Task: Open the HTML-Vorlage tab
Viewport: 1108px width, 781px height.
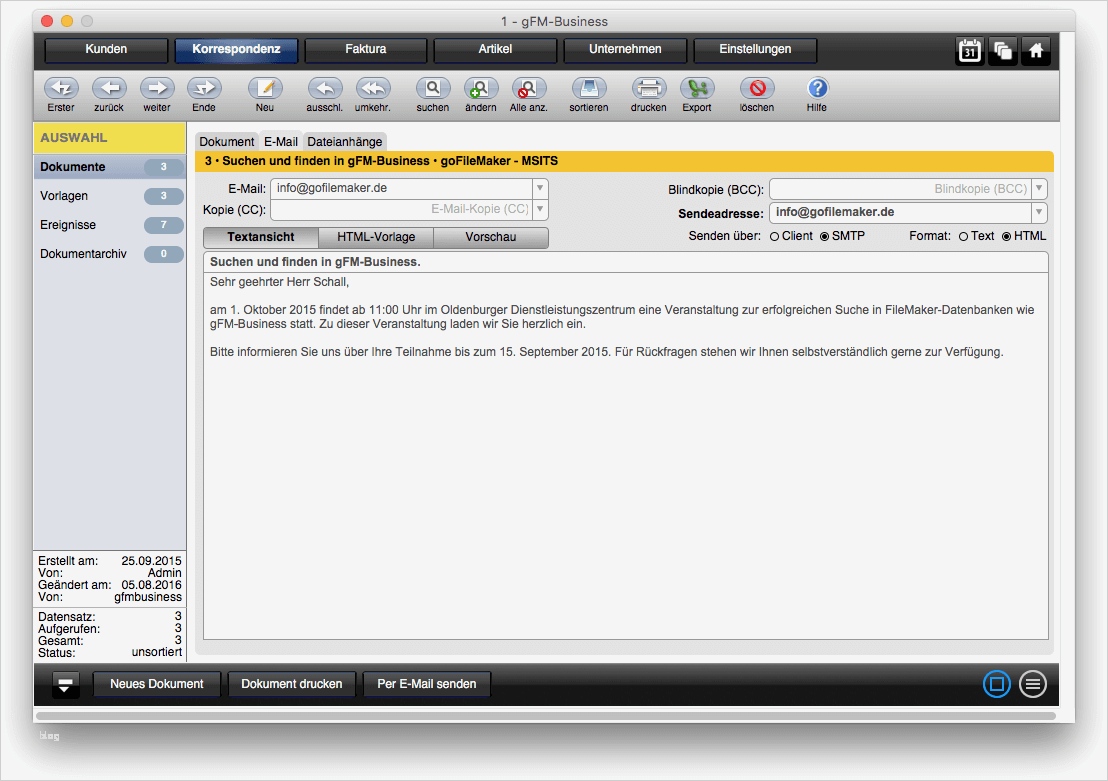Action: [375, 238]
